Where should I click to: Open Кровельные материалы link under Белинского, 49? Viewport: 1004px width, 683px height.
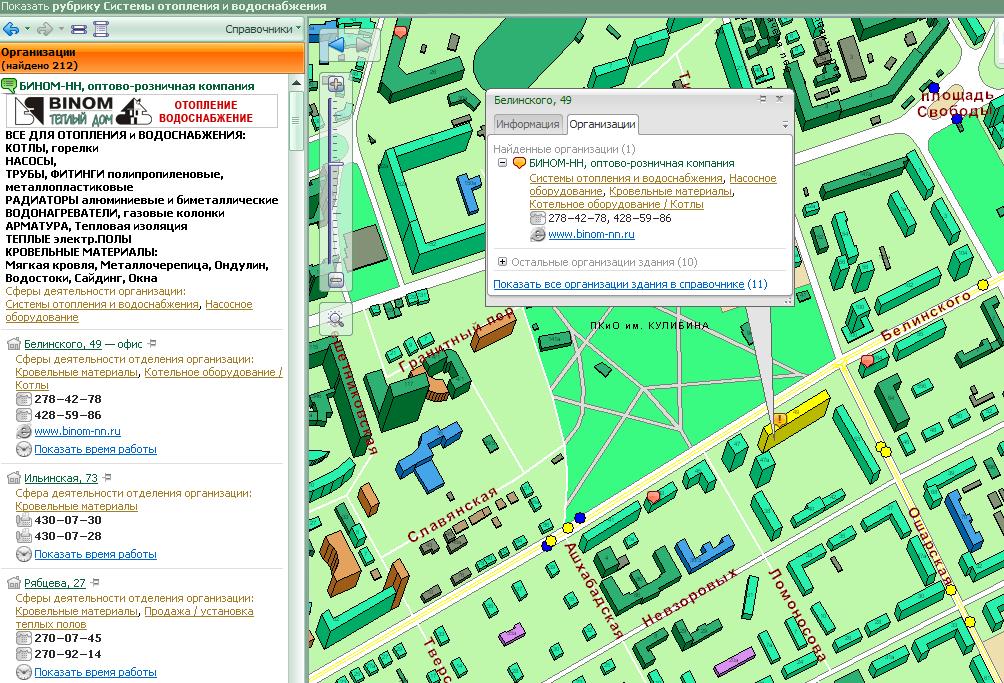coord(76,372)
